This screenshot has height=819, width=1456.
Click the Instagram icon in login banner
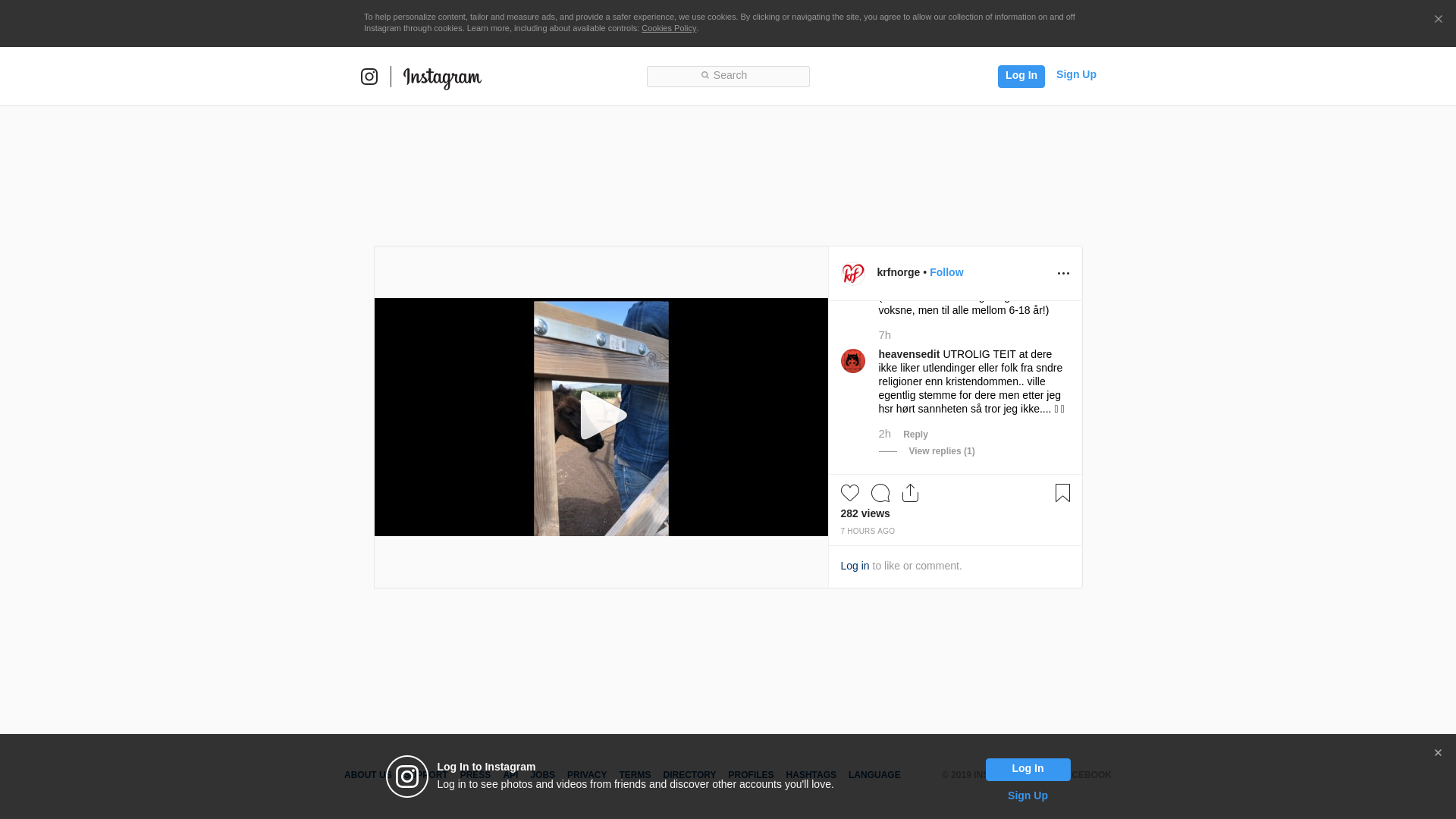point(407,777)
